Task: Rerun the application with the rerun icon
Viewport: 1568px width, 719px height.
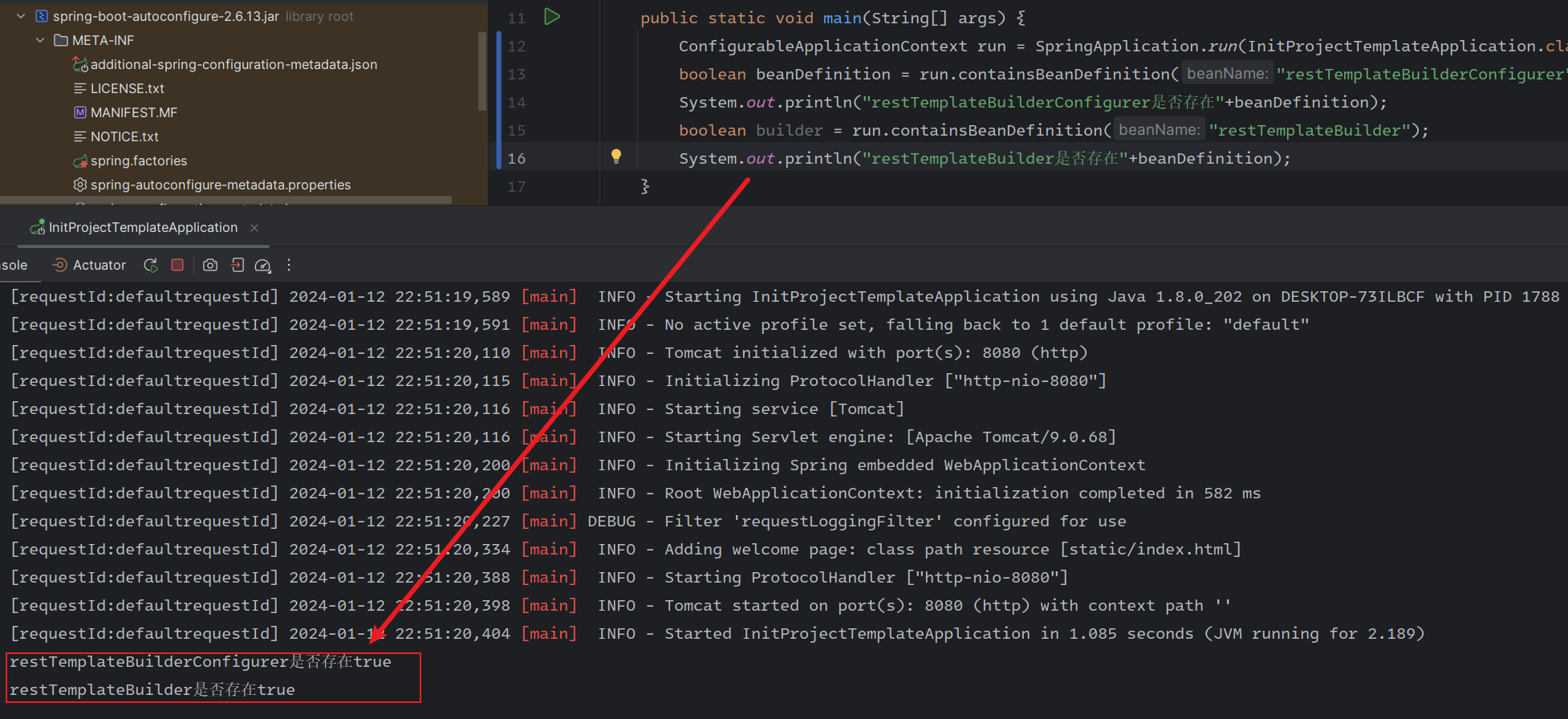Action: point(151,265)
